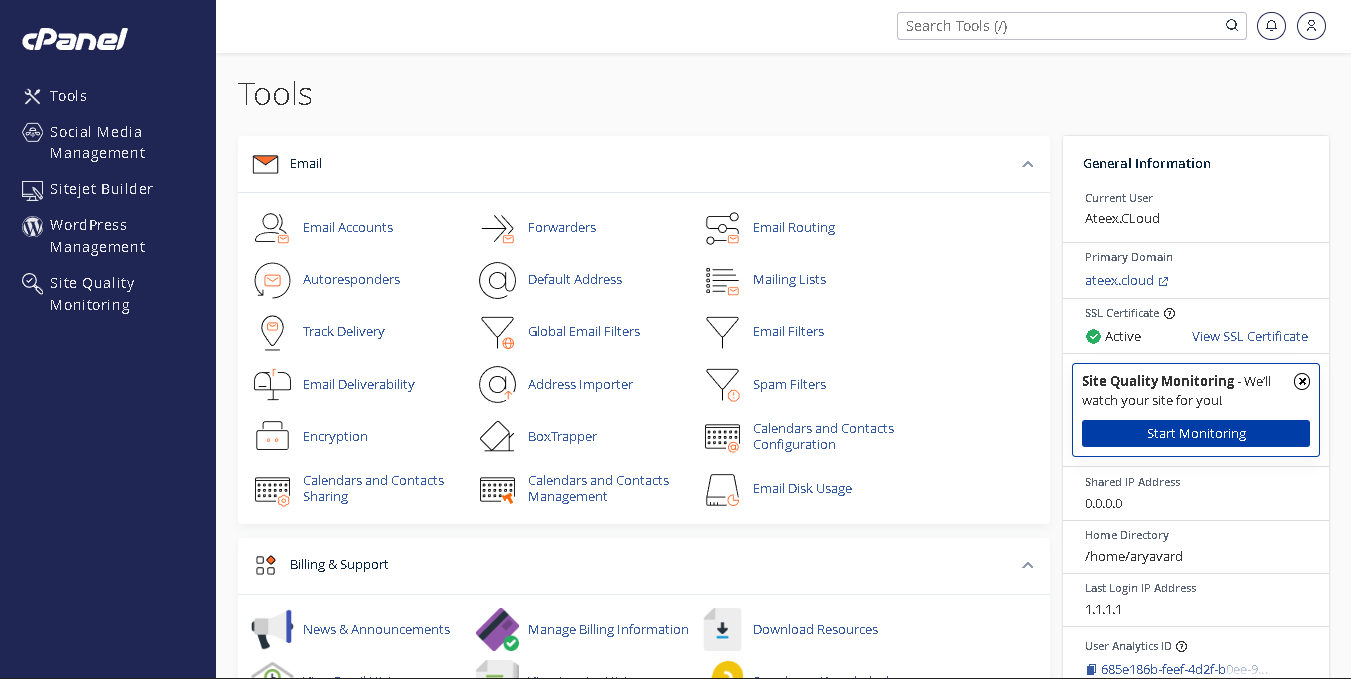The height and width of the screenshot is (679, 1351).
Task: Click the Manage Billing Information card icon
Action: pos(497,630)
